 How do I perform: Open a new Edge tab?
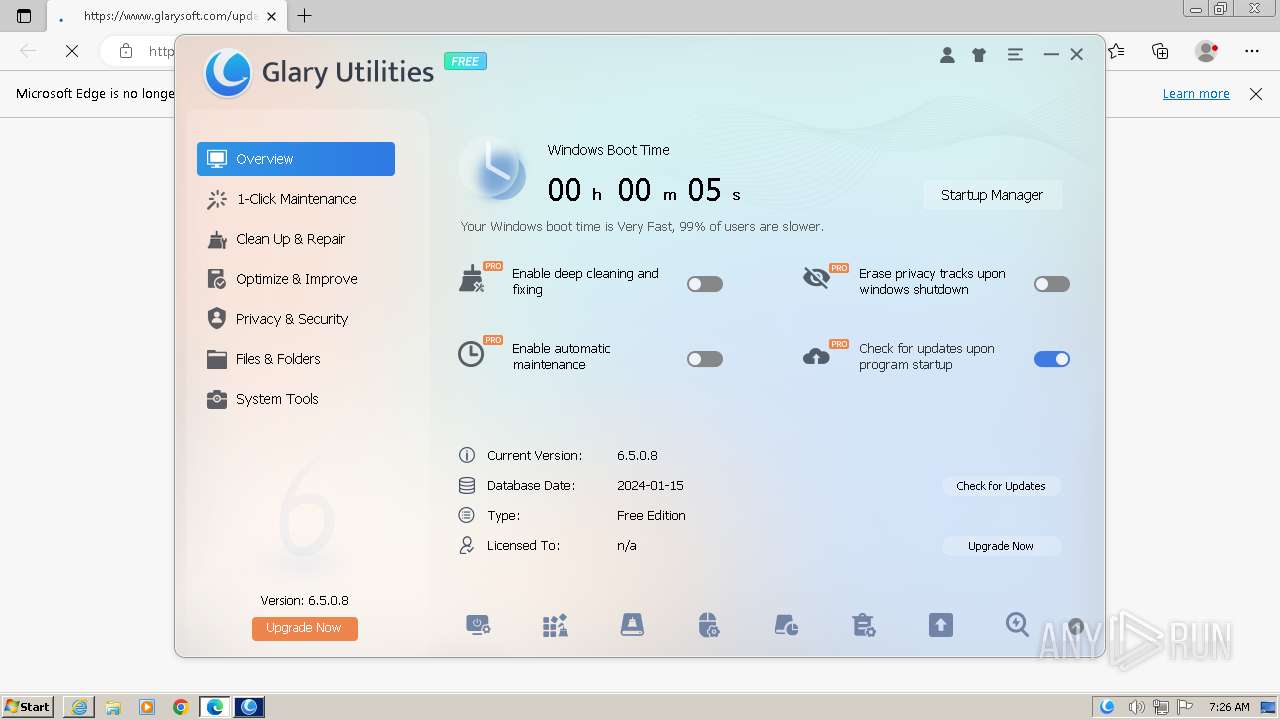305,15
